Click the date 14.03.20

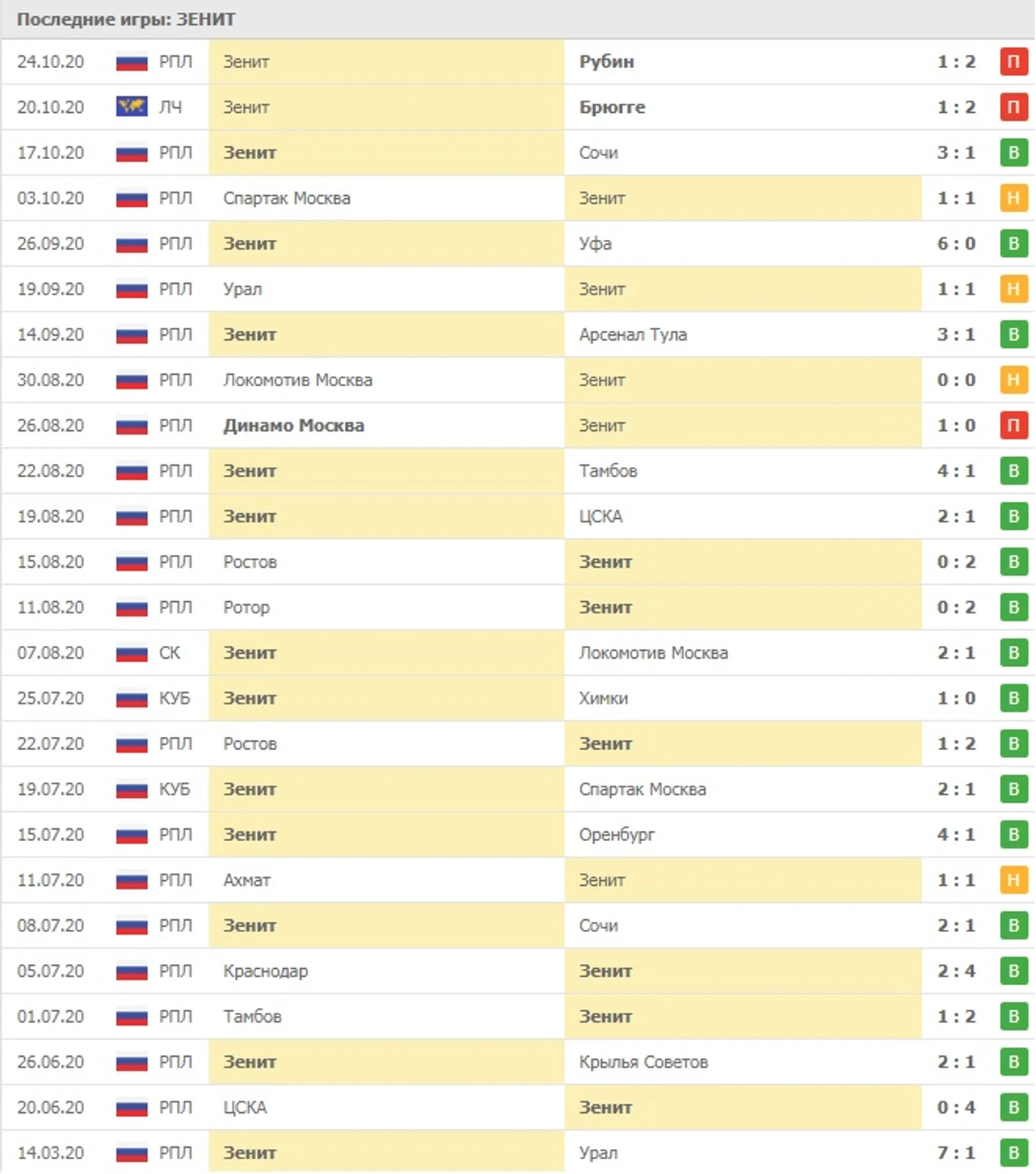click(x=50, y=1152)
